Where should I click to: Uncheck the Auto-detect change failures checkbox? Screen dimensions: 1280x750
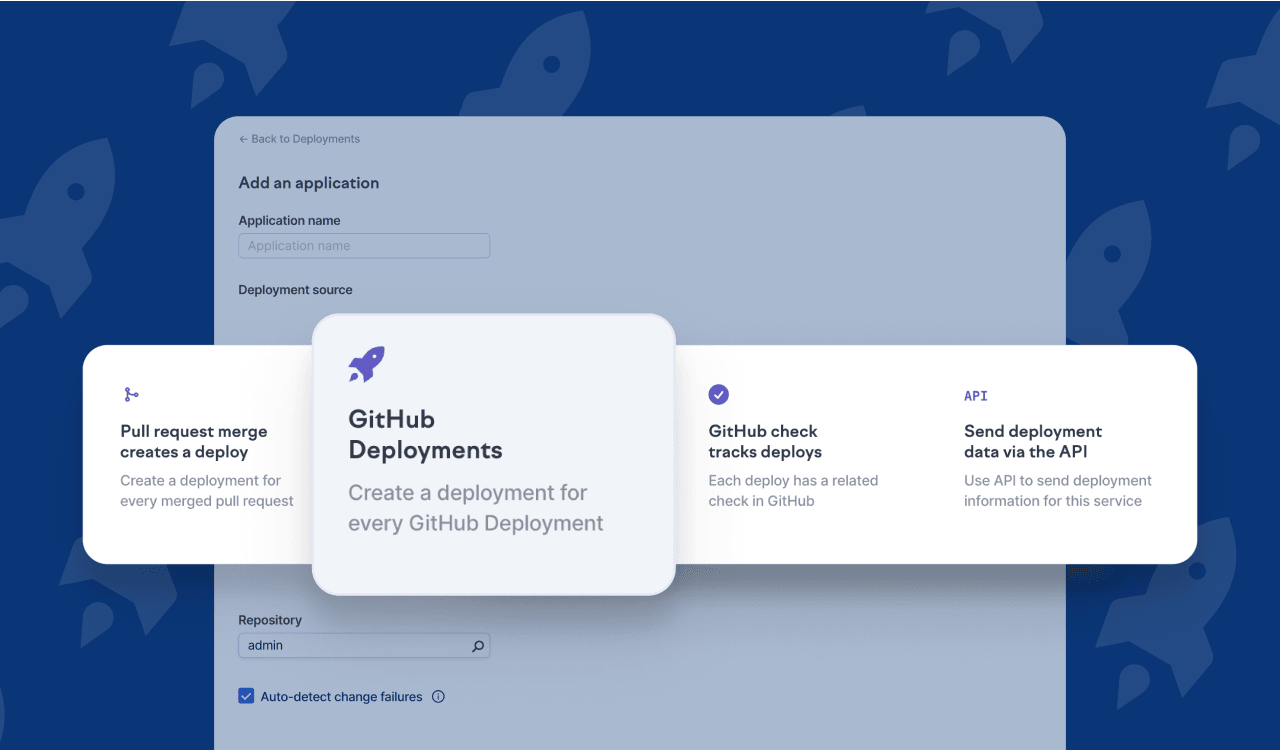pyautogui.click(x=246, y=696)
